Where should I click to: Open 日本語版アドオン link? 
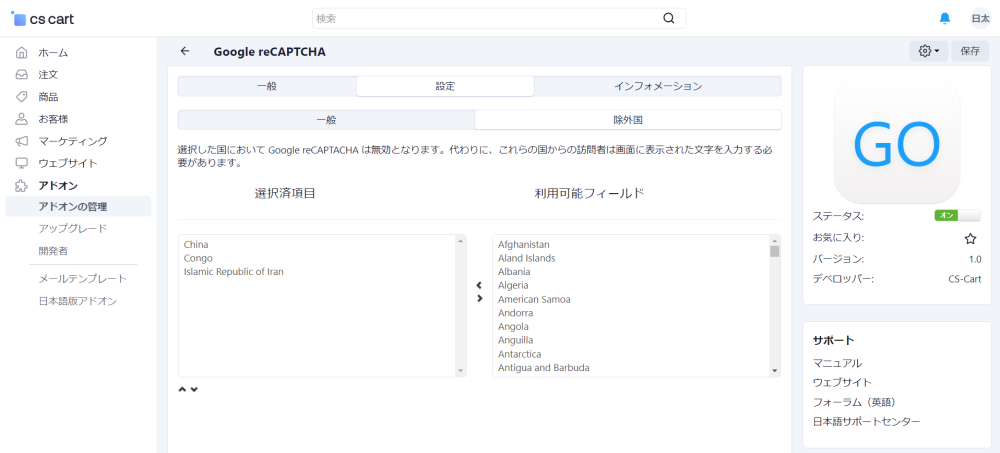tap(78, 301)
